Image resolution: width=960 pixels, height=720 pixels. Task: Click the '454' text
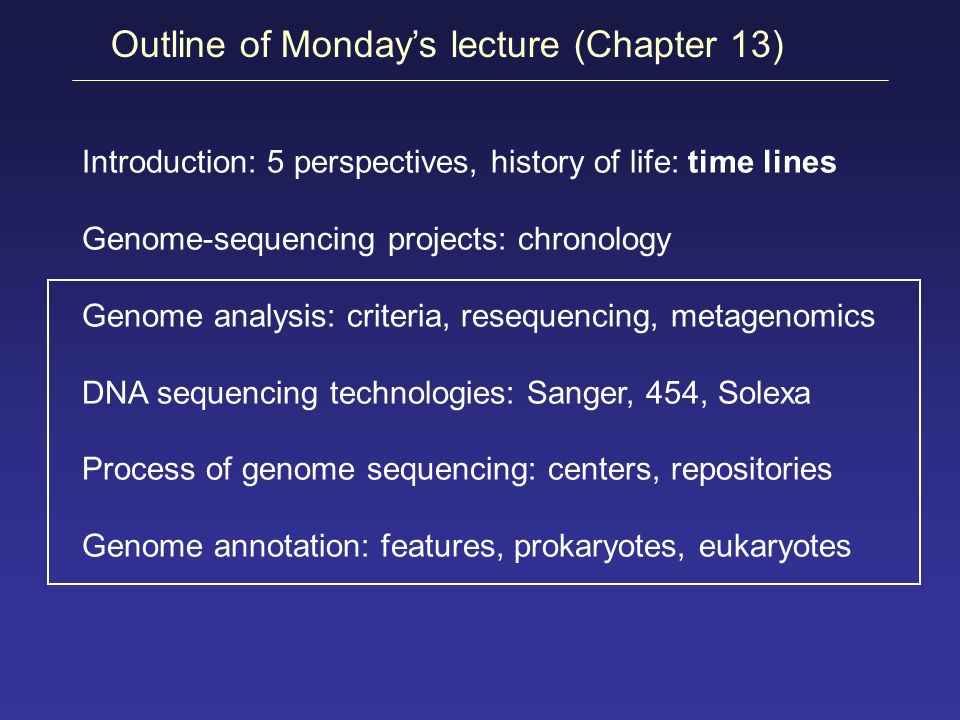[672, 393]
